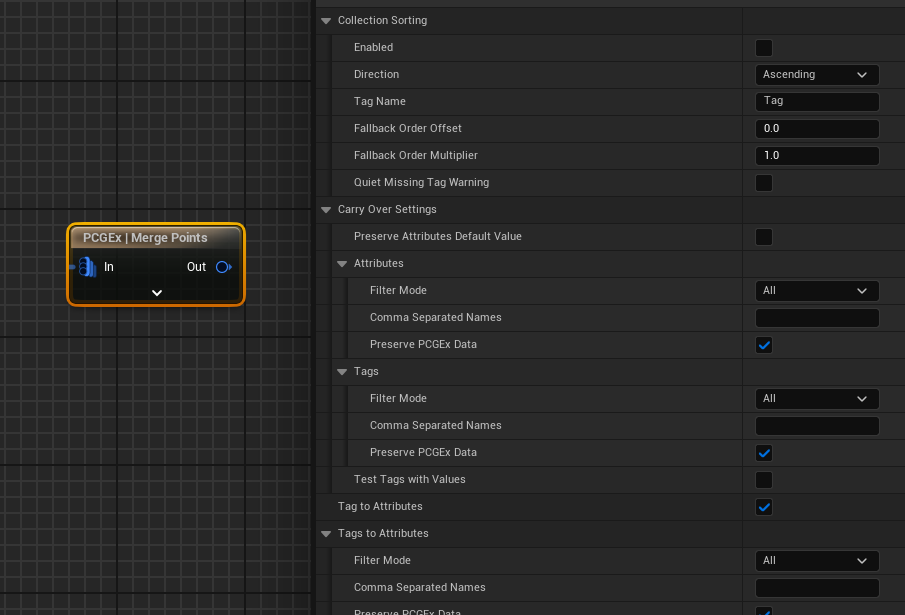Uncheck Preserve PCGEx Data under Attributes

(x=764, y=345)
